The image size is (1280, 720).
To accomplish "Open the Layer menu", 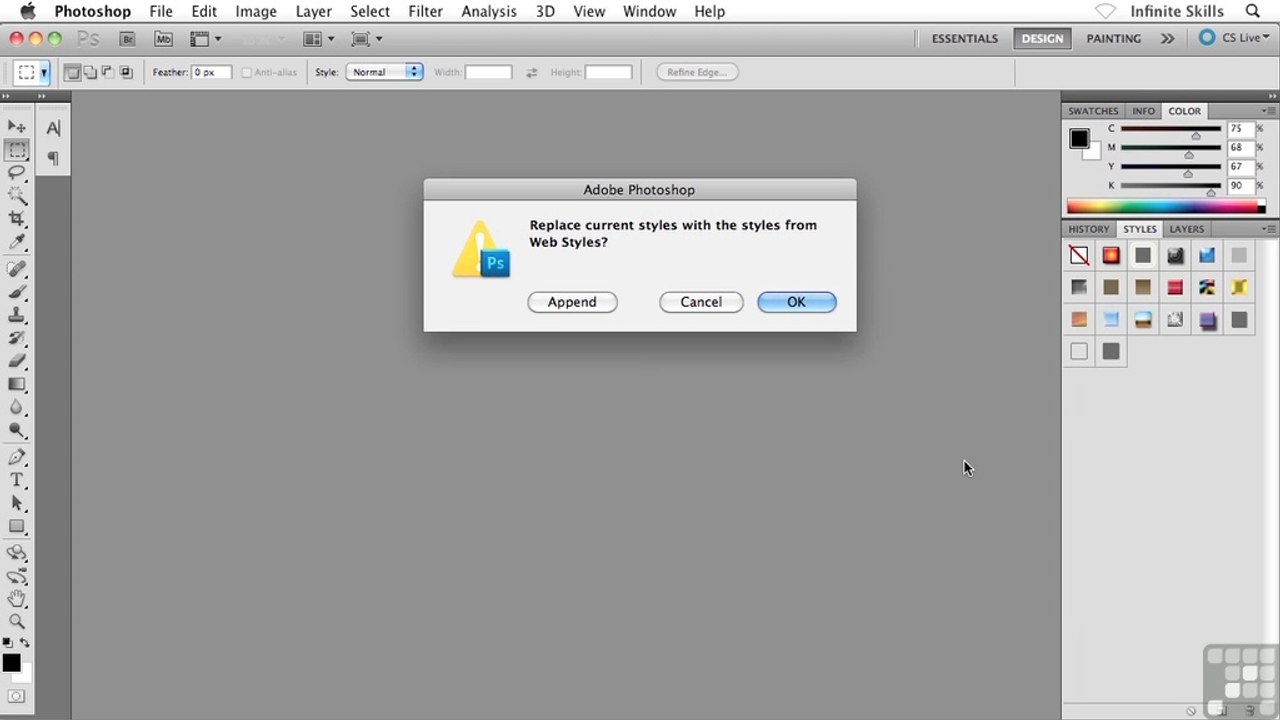I will click(x=313, y=11).
